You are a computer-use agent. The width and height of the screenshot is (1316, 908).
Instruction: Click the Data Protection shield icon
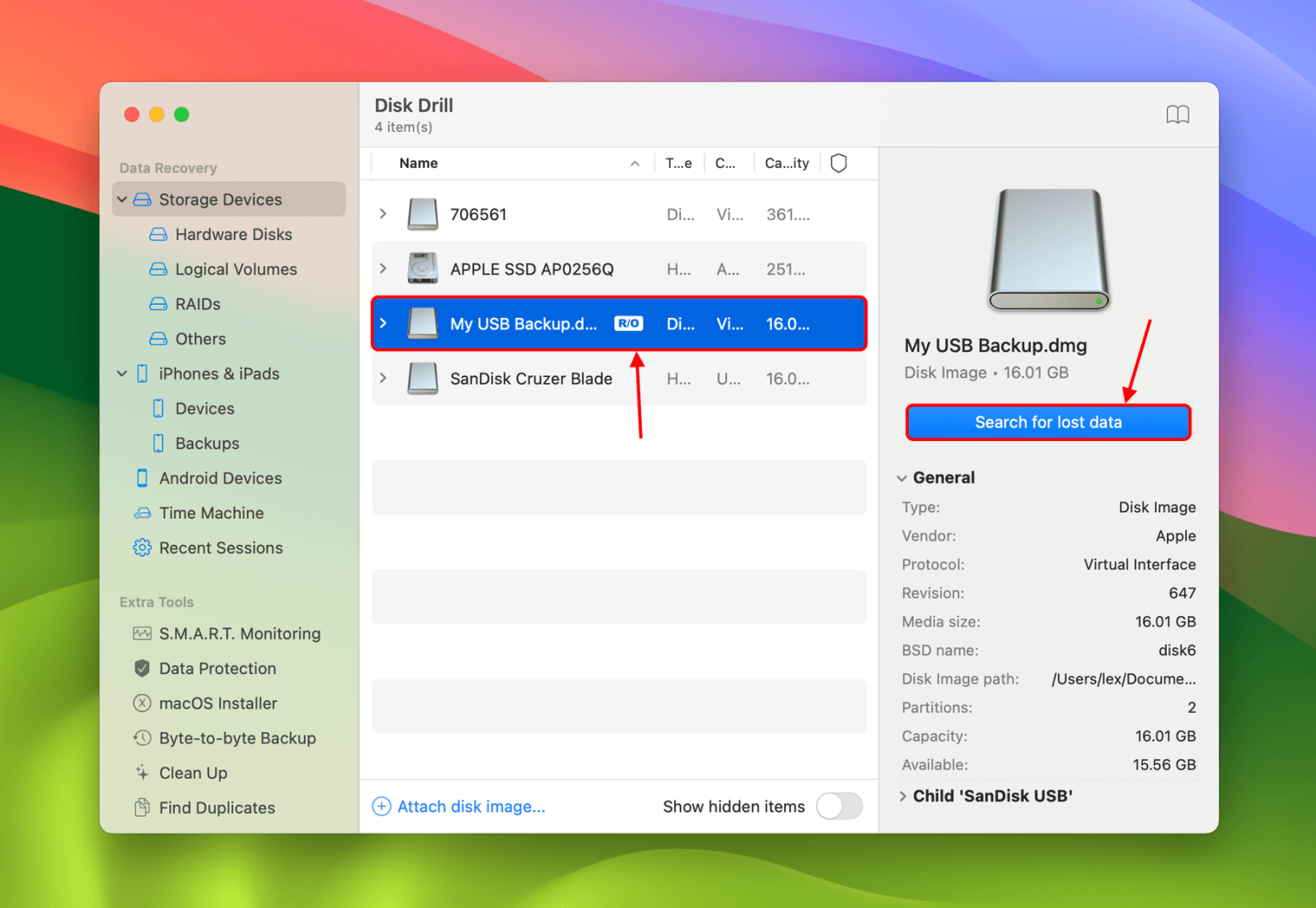tap(141, 668)
